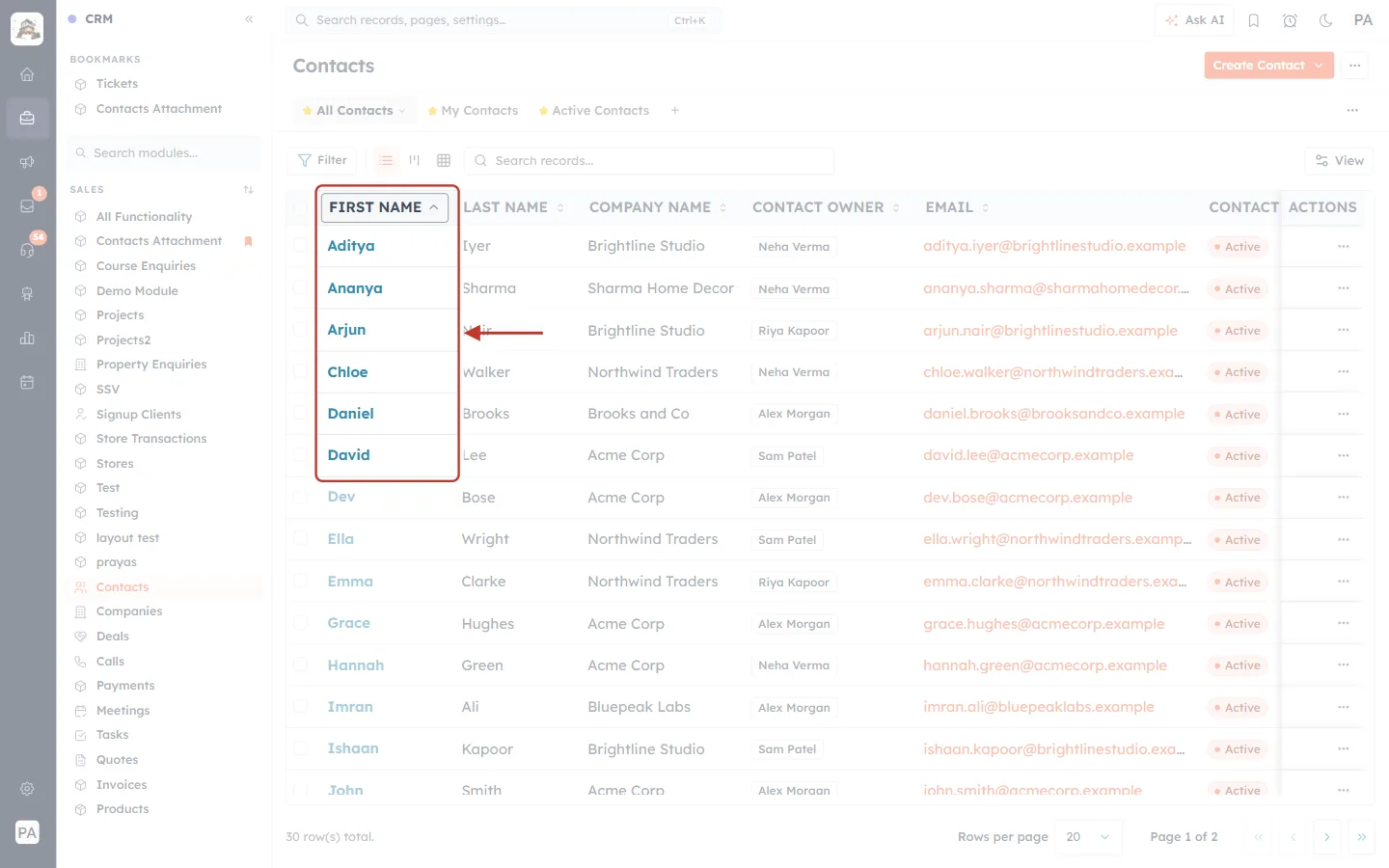Select checkbox for Hannah Green row
This screenshot has width=1389, height=868.
tap(301, 665)
